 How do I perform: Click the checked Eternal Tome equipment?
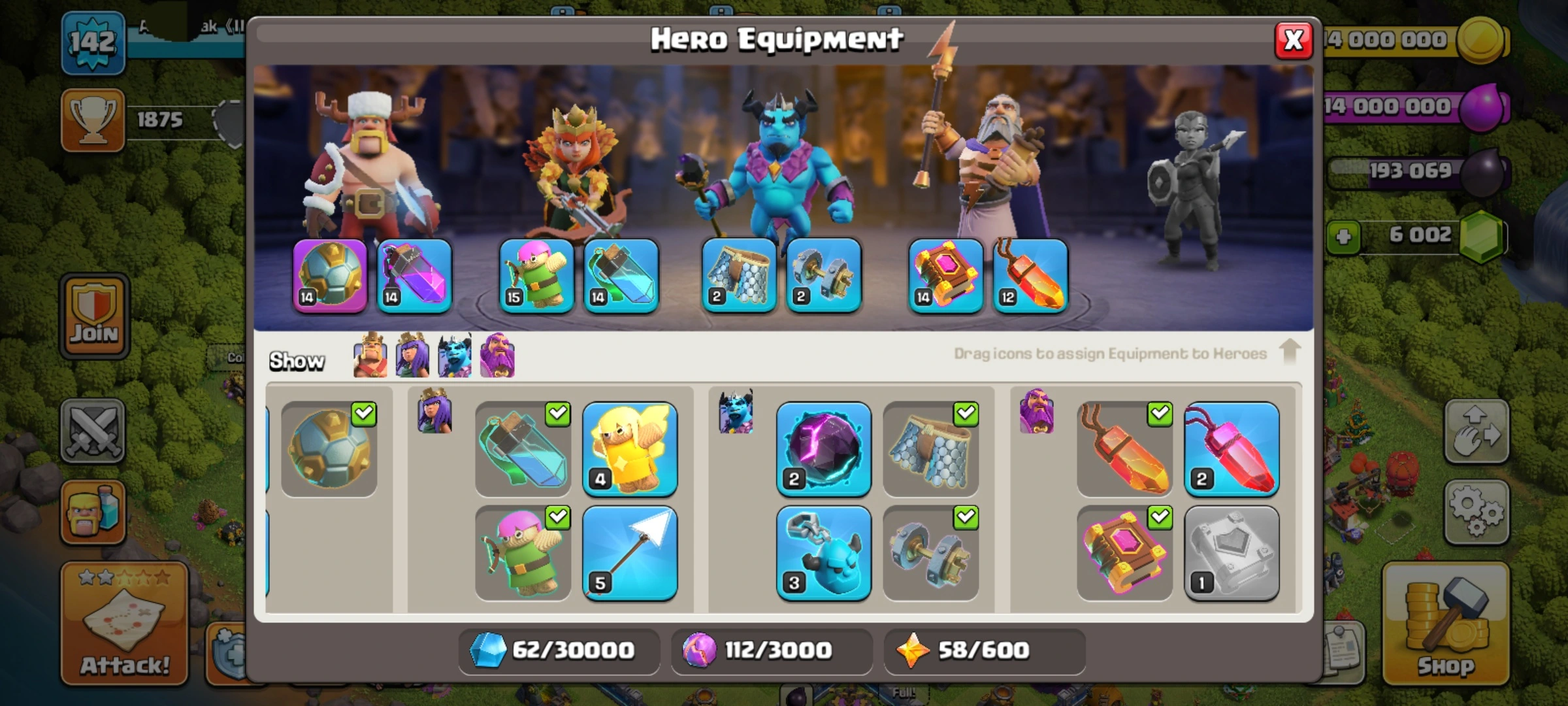[x=1124, y=553]
